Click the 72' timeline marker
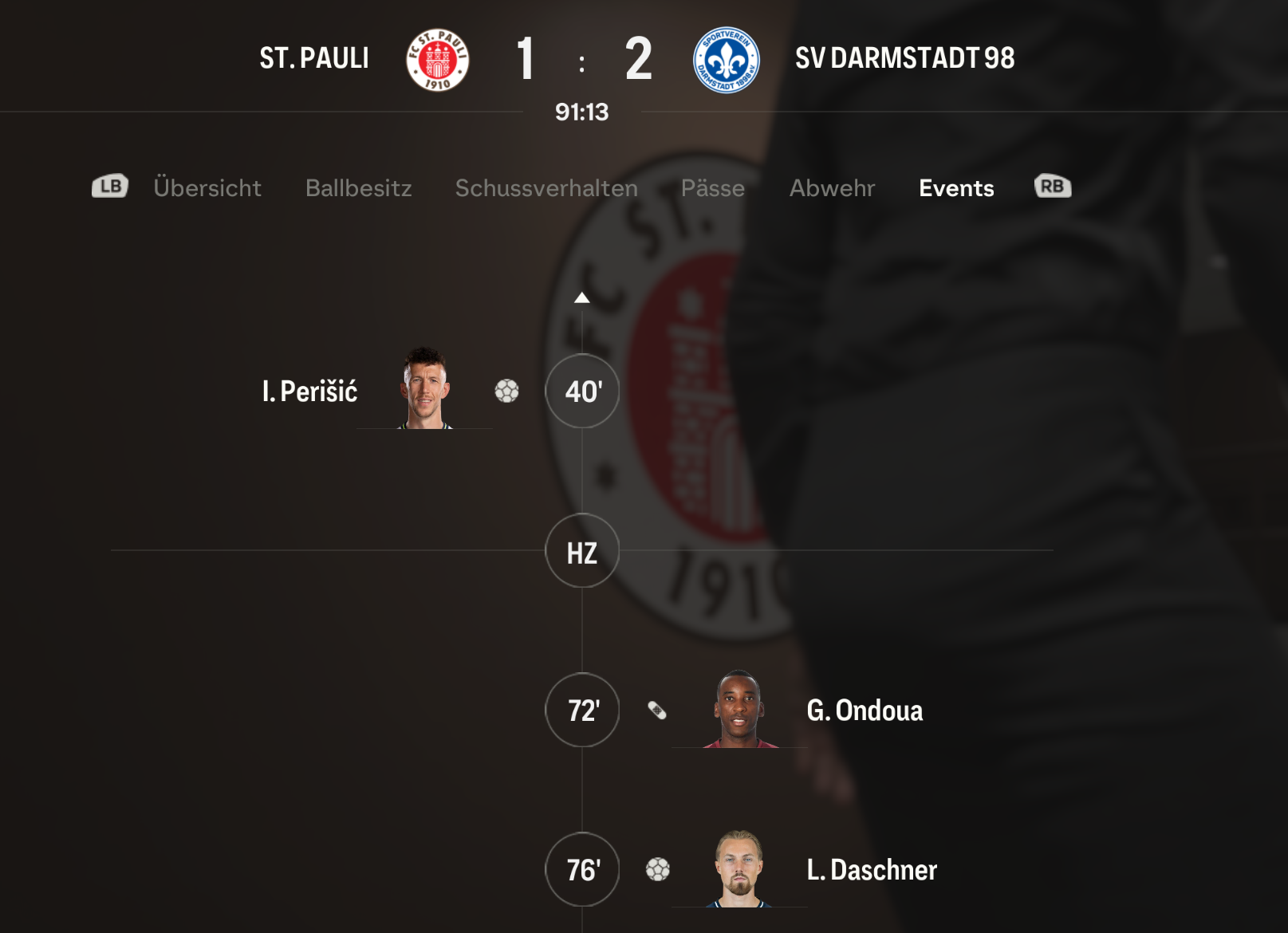This screenshot has height=933, width=1288. click(x=582, y=710)
